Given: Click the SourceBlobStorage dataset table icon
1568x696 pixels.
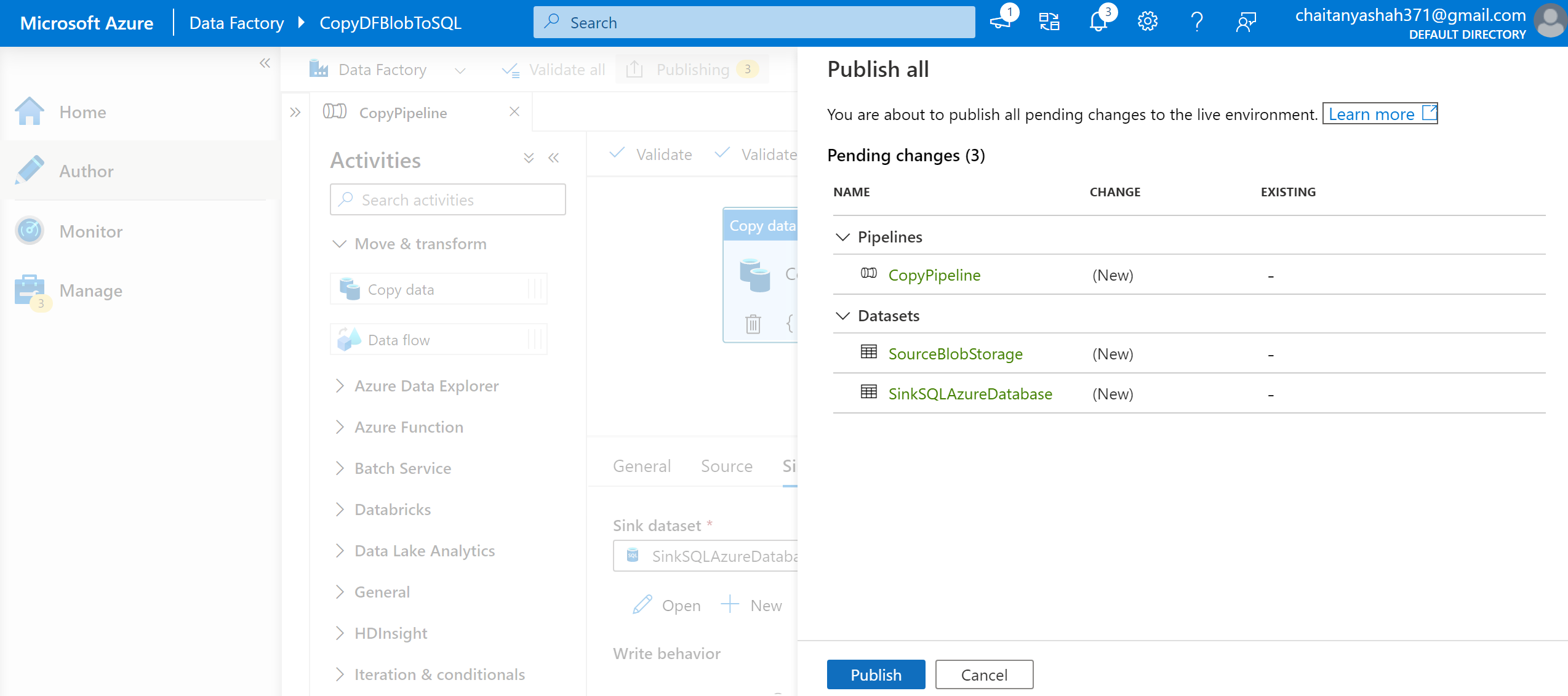Looking at the screenshot, I should pyautogui.click(x=869, y=351).
